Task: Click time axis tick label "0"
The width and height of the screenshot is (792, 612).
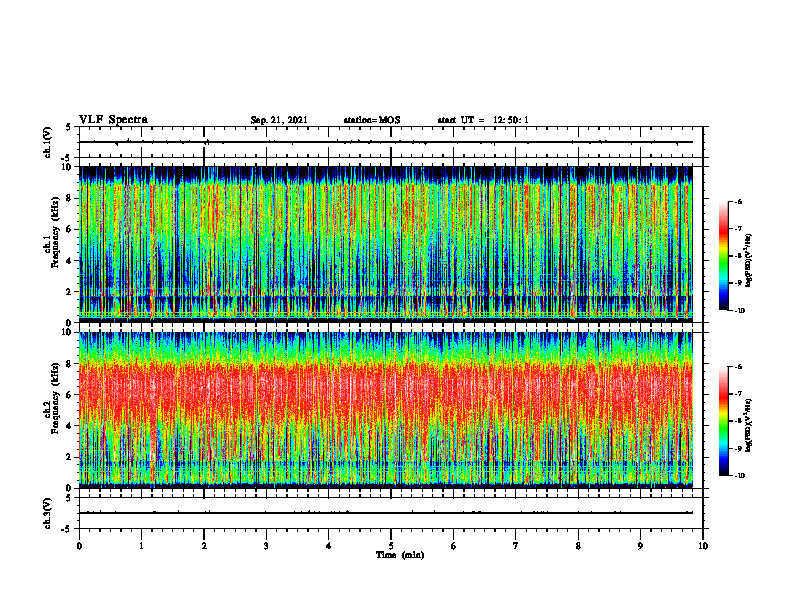Action: pyautogui.click(x=79, y=546)
